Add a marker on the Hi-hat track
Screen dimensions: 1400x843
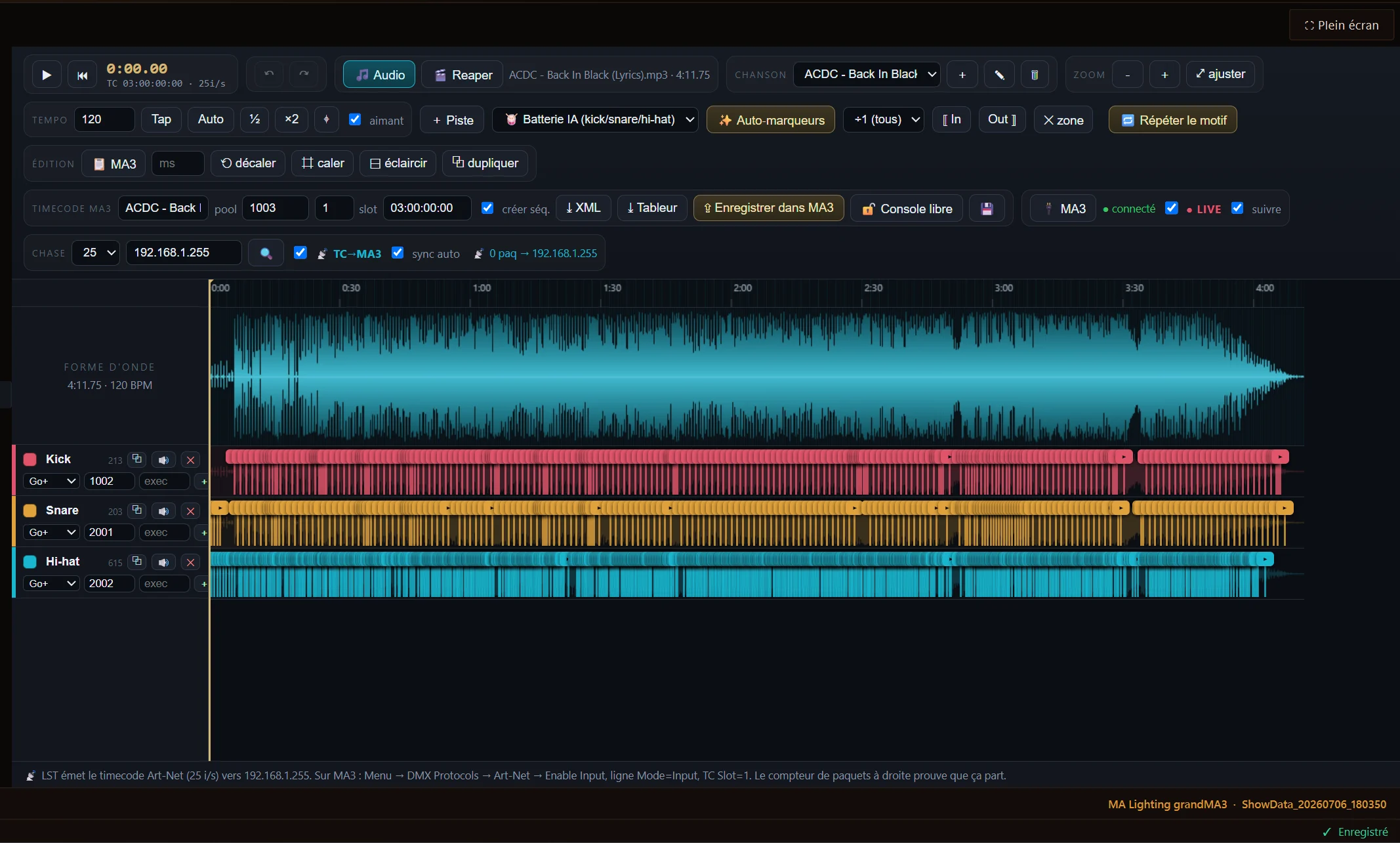[x=204, y=584]
